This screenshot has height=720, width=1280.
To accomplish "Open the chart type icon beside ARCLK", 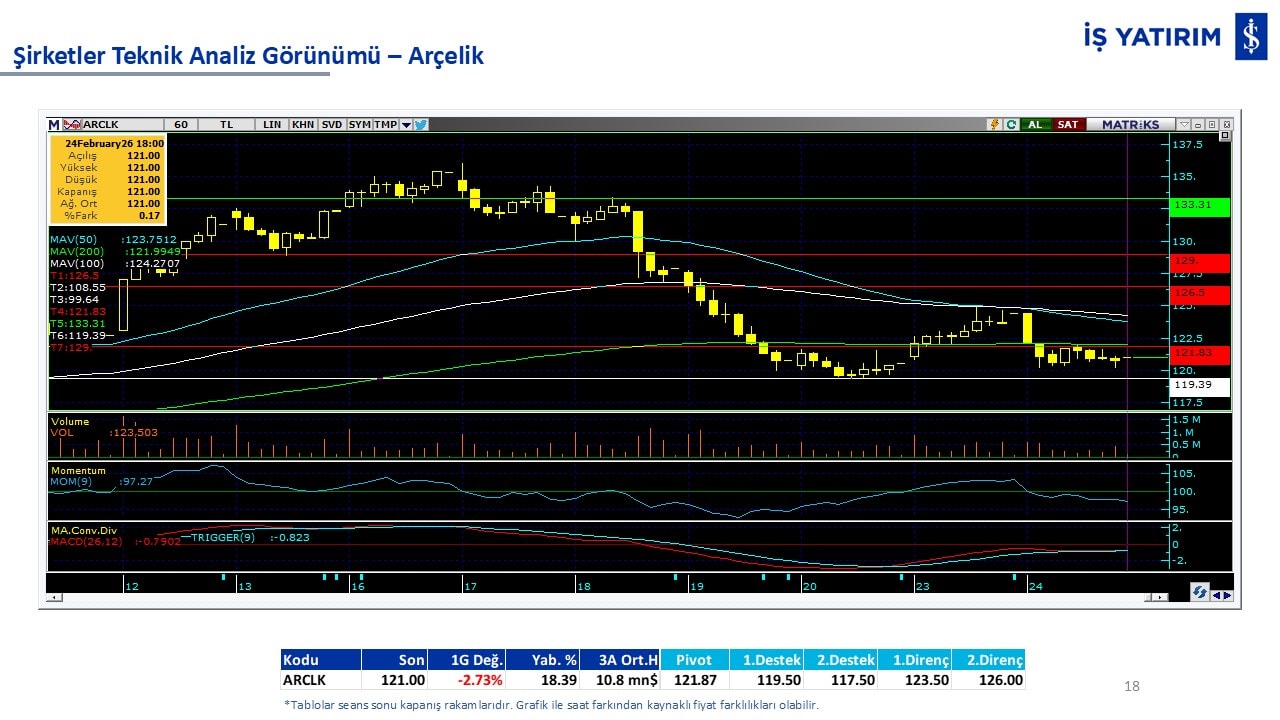I will point(71,125).
